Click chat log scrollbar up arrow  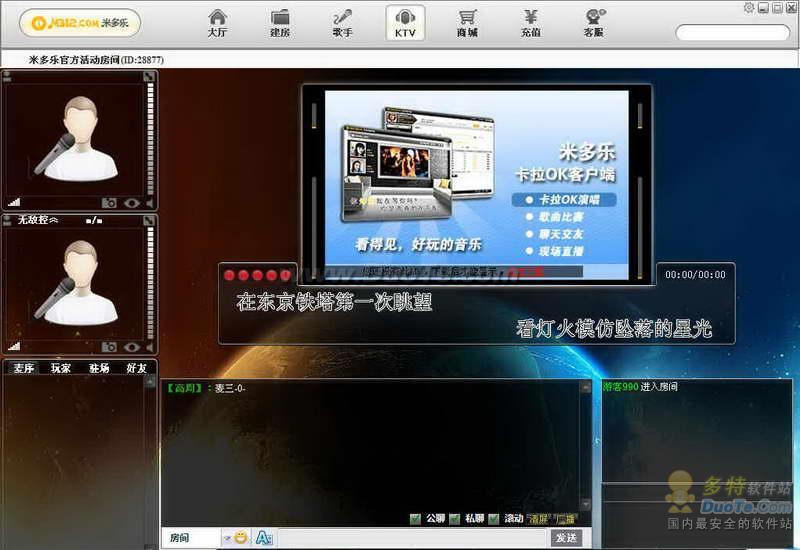coord(586,387)
